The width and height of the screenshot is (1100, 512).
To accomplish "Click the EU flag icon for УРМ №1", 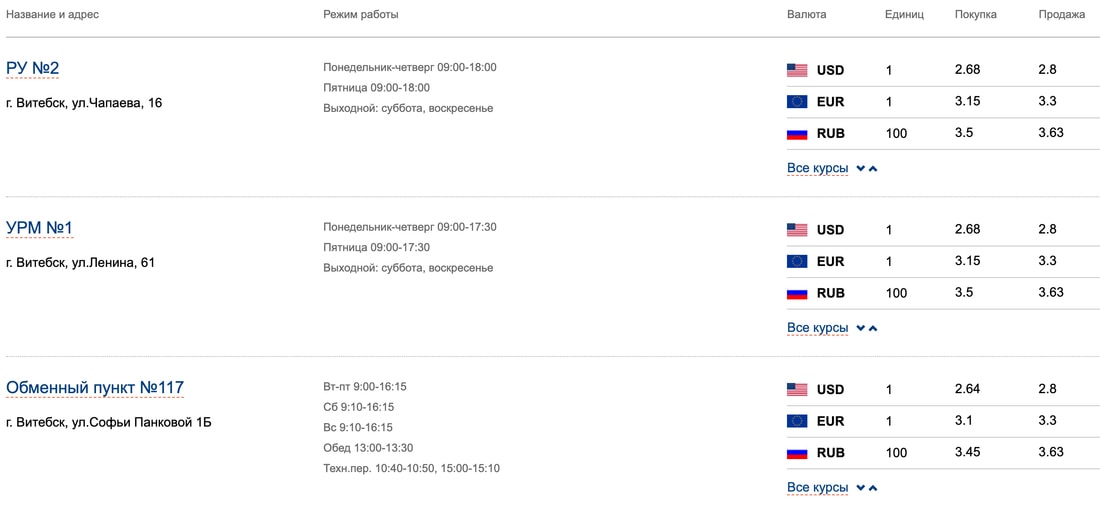I will [x=797, y=261].
